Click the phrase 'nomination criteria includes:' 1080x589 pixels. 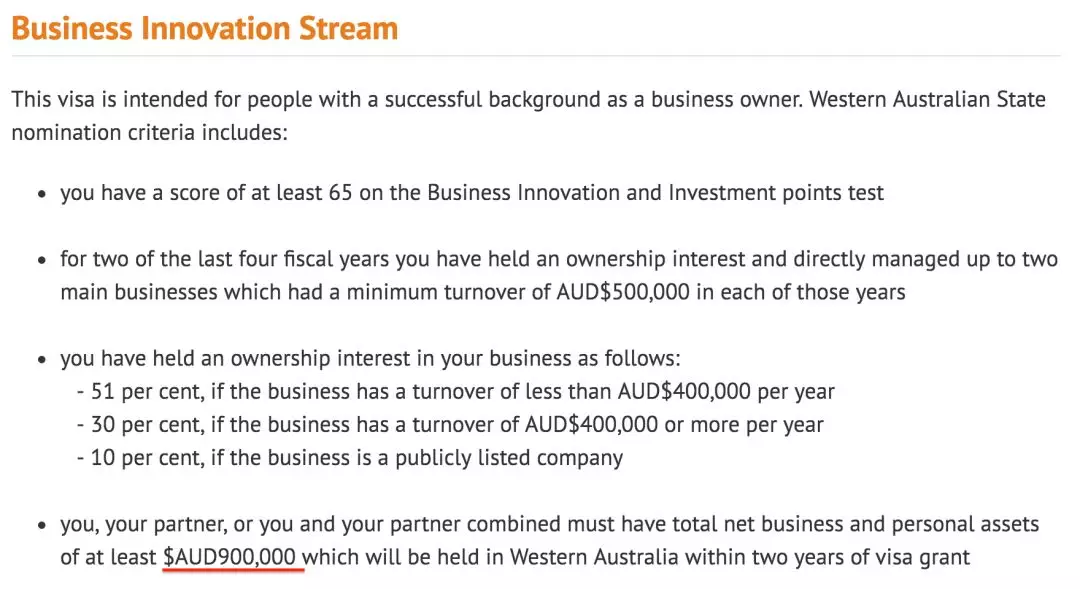tap(149, 132)
